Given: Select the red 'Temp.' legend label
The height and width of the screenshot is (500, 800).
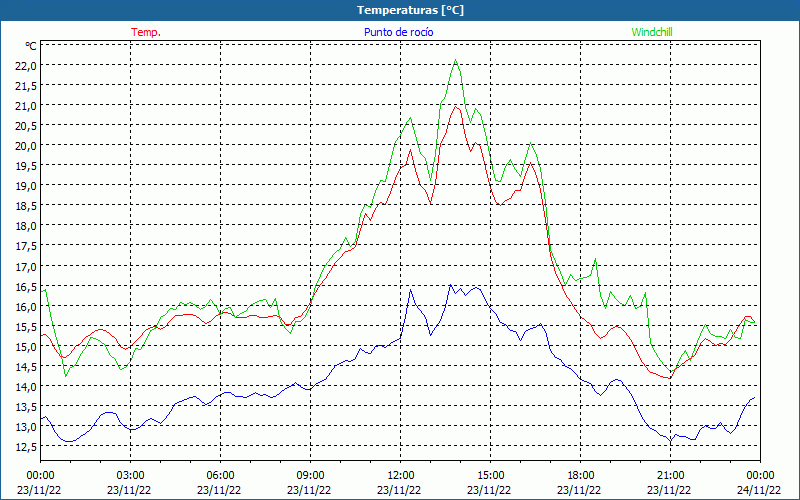Looking at the screenshot, I should pos(146,32).
